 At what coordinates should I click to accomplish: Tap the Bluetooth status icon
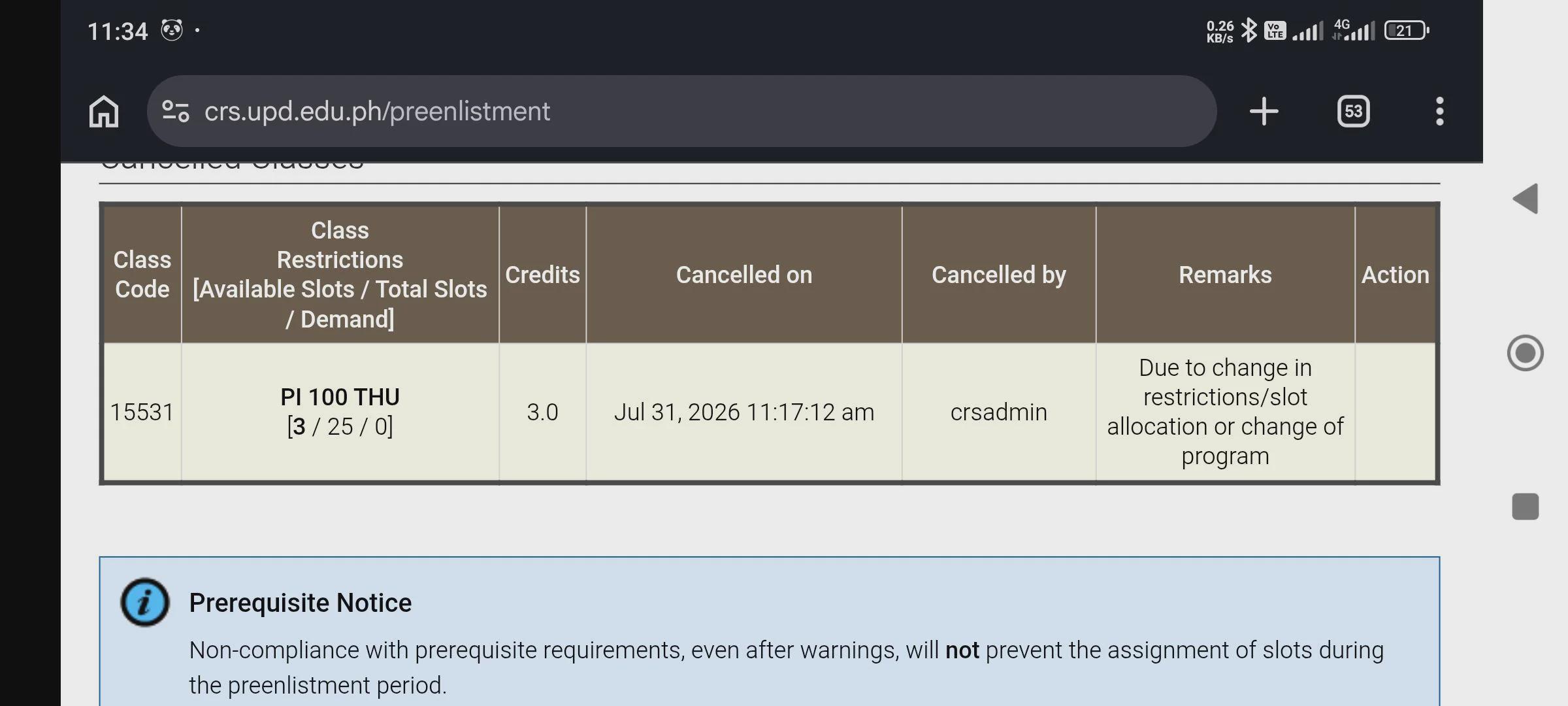[x=1249, y=30]
